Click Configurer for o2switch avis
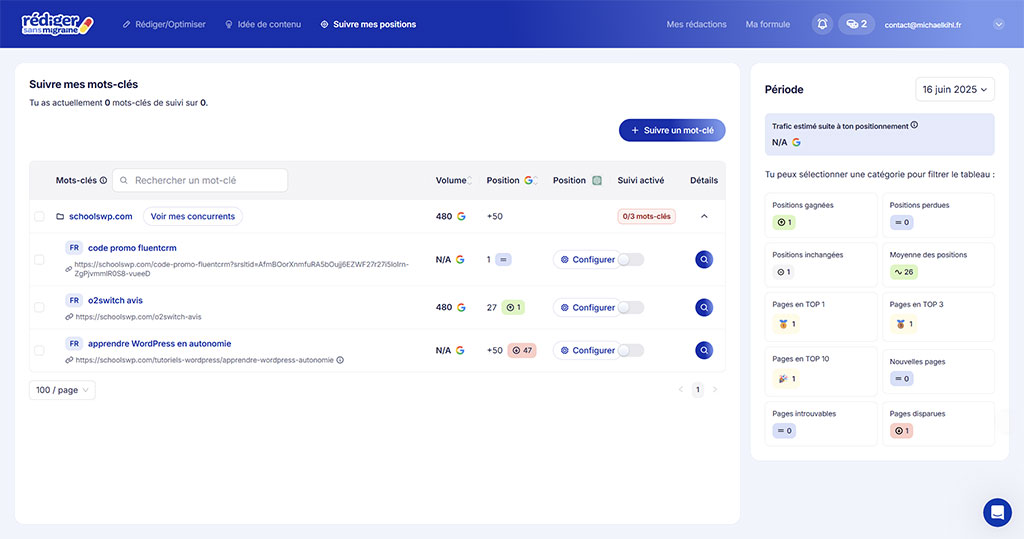The width and height of the screenshot is (1024, 539). [587, 307]
